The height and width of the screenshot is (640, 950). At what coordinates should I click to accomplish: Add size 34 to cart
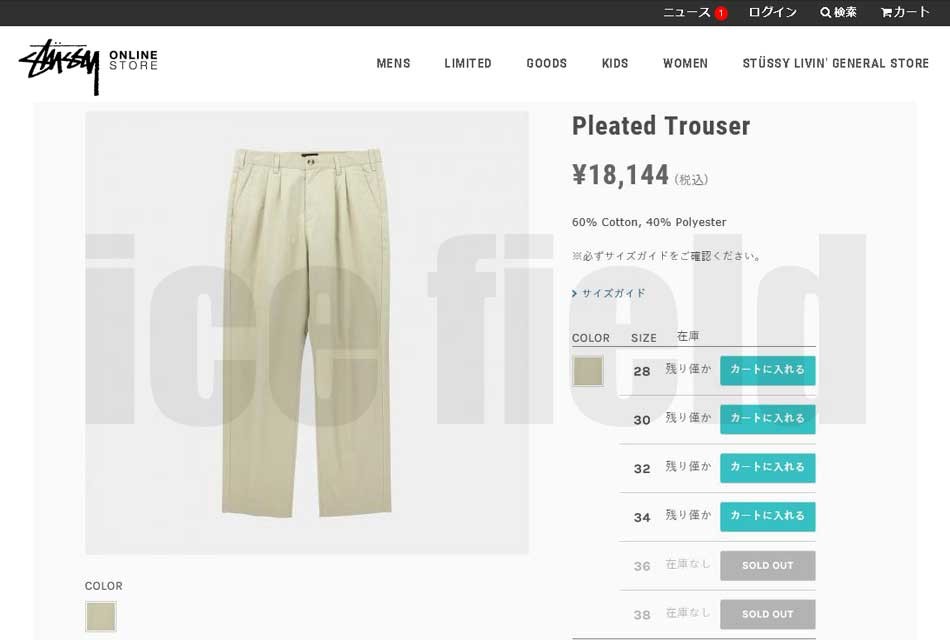pos(768,516)
